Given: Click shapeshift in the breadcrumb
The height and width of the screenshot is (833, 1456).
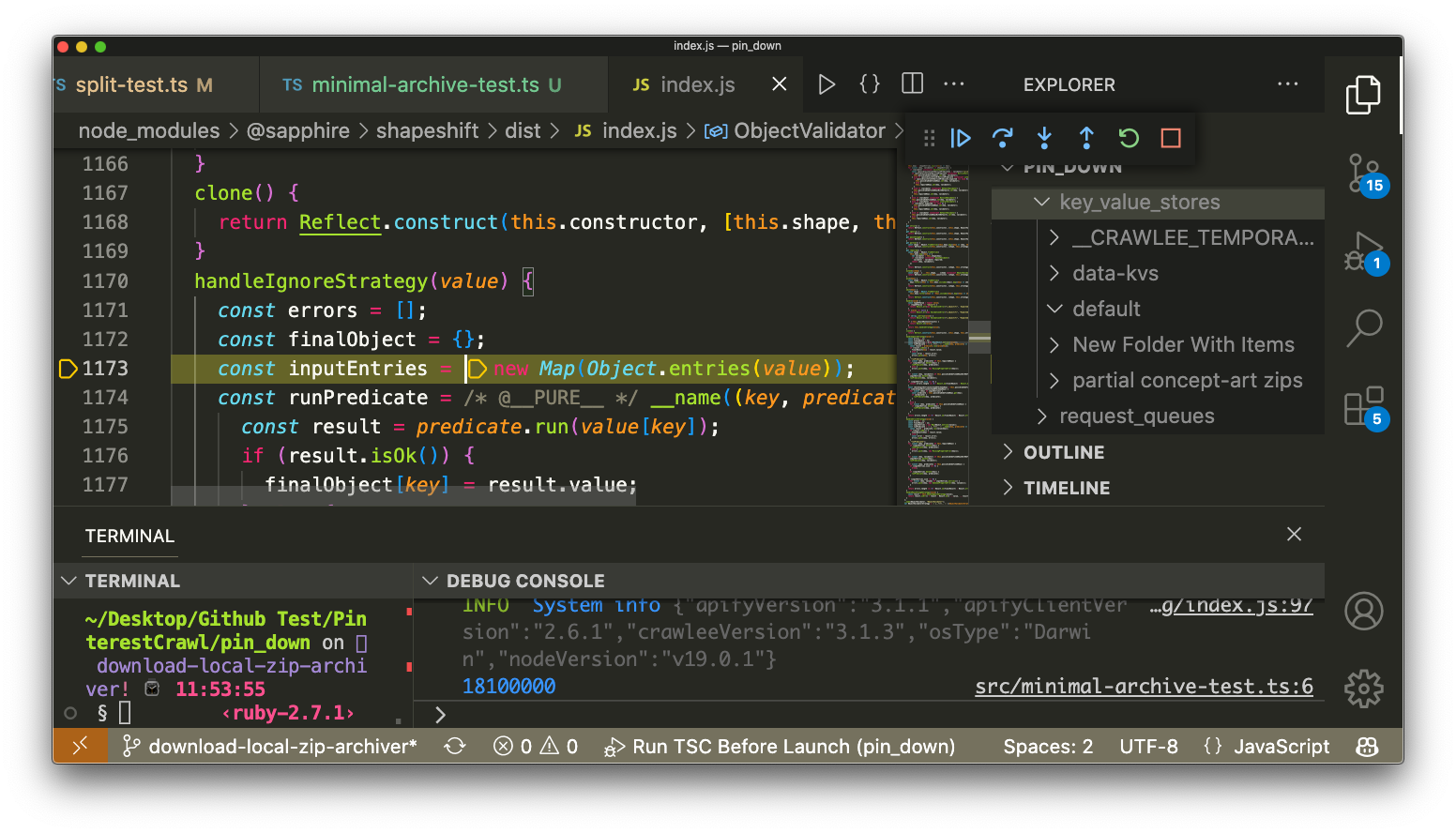Looking at the screenshot, I should pos(427,130).
